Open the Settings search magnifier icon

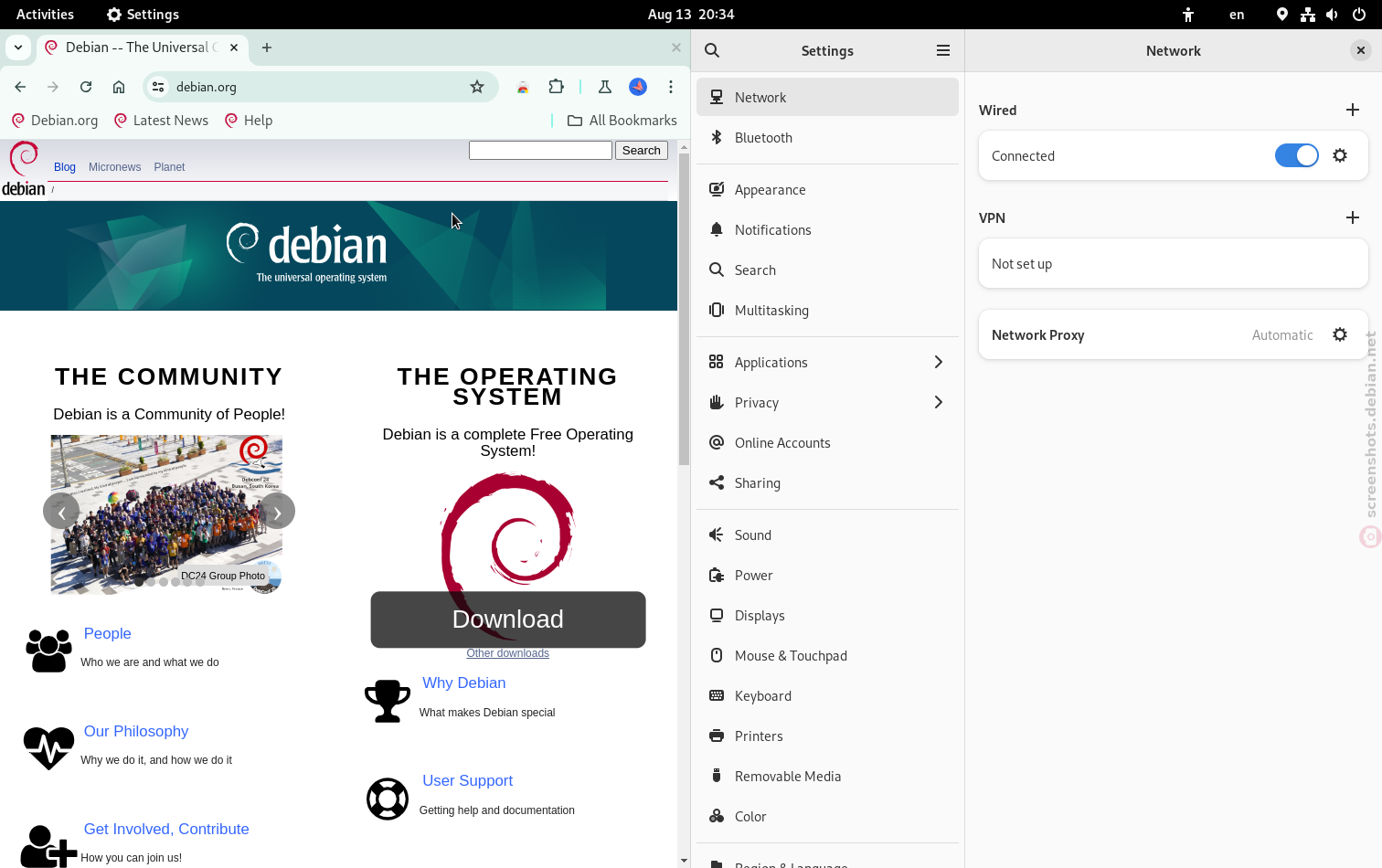coord(712,51)
